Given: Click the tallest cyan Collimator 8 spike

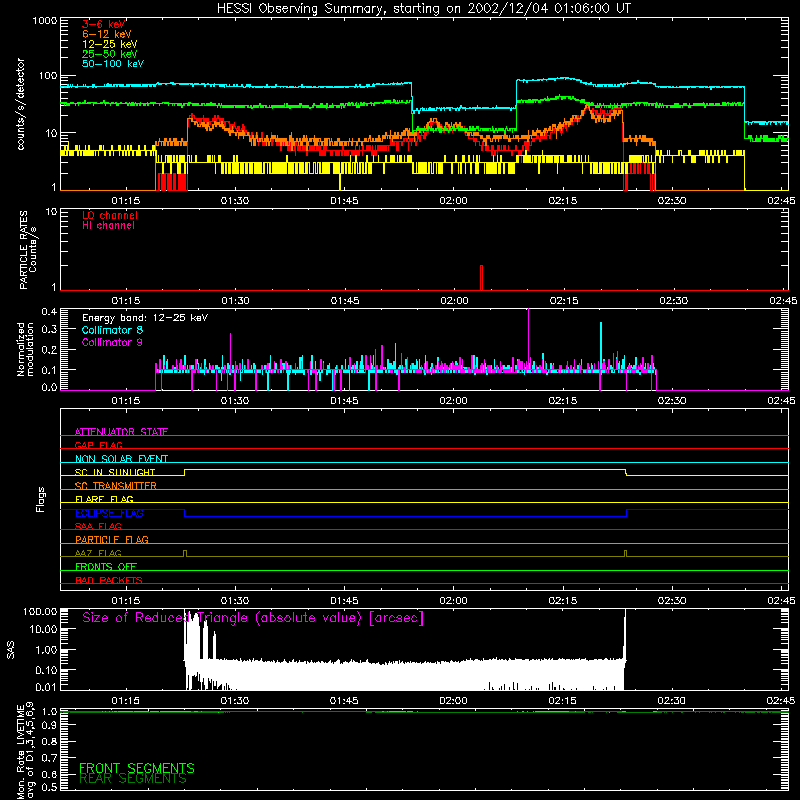Looking at the screenshot, I should [x=601, y=346].
